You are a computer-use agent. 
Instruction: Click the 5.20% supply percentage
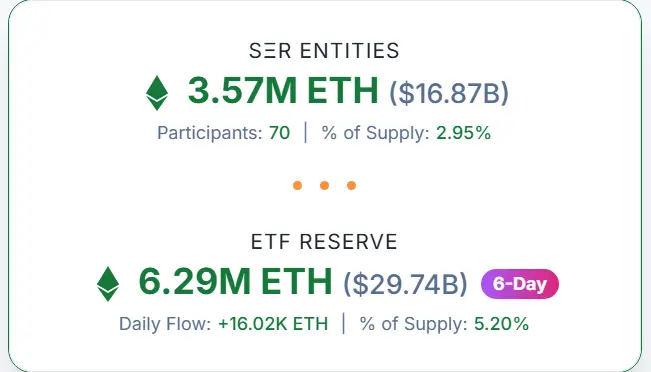(502, 324)
